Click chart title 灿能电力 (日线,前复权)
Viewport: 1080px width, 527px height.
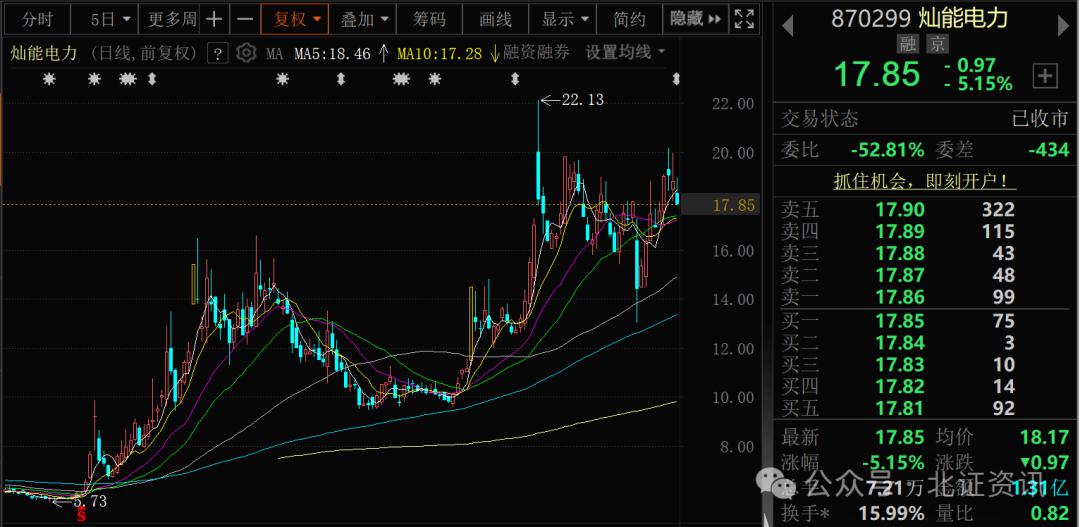coord(104,54)
